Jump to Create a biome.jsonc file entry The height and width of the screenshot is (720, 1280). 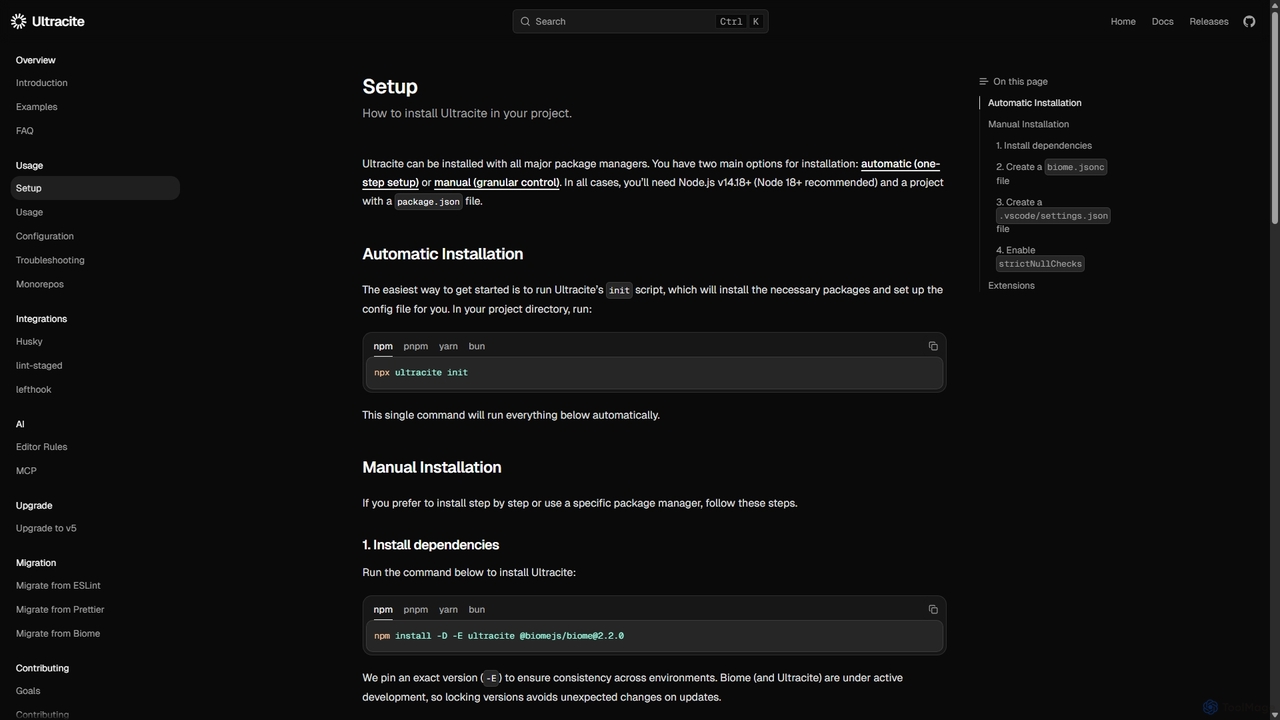(x=1051, y=173)
